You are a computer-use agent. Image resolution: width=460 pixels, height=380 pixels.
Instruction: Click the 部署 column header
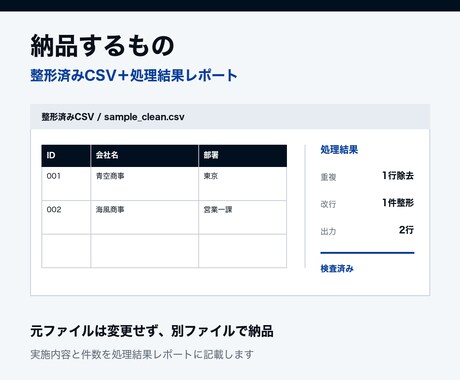pyautogui.click(x=243, y=156)
